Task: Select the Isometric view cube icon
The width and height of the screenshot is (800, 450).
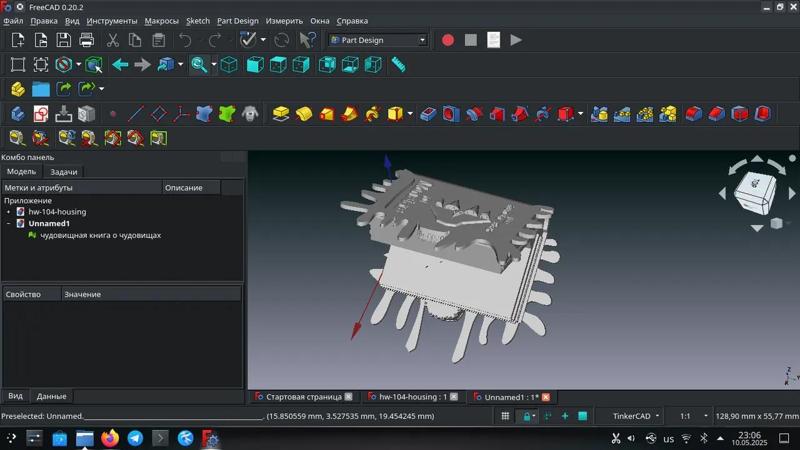Action: [x=229, y=65]
